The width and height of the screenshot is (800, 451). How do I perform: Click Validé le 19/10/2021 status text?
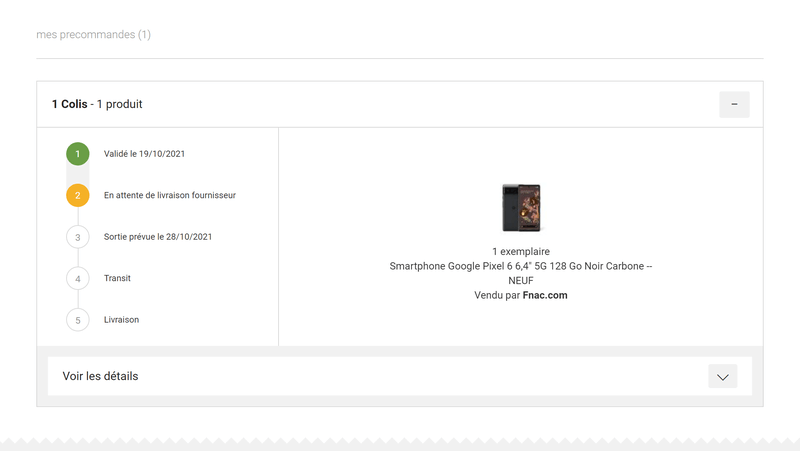[144, 154]
